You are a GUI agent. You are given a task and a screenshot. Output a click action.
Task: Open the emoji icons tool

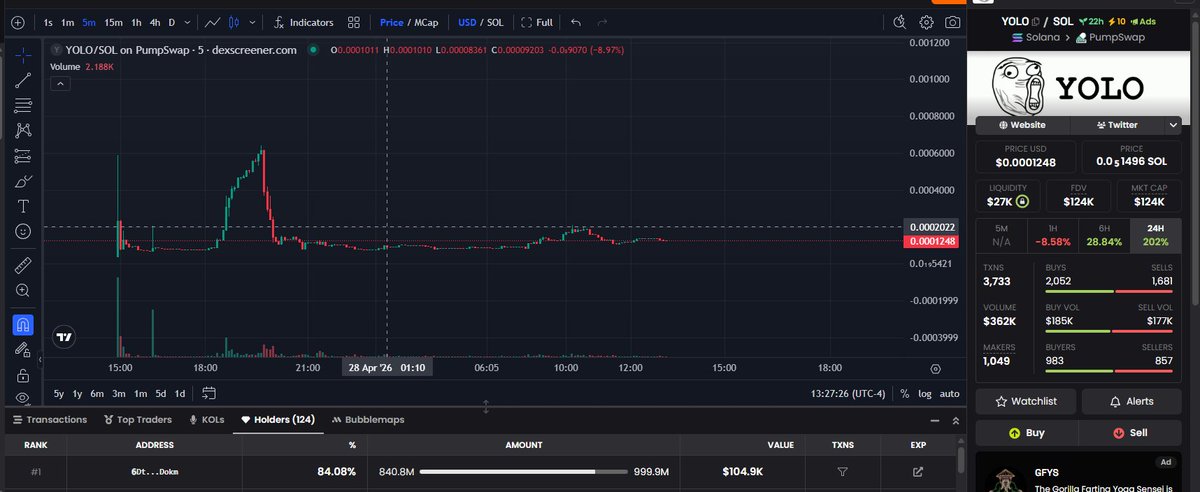[x=22, y=231]
